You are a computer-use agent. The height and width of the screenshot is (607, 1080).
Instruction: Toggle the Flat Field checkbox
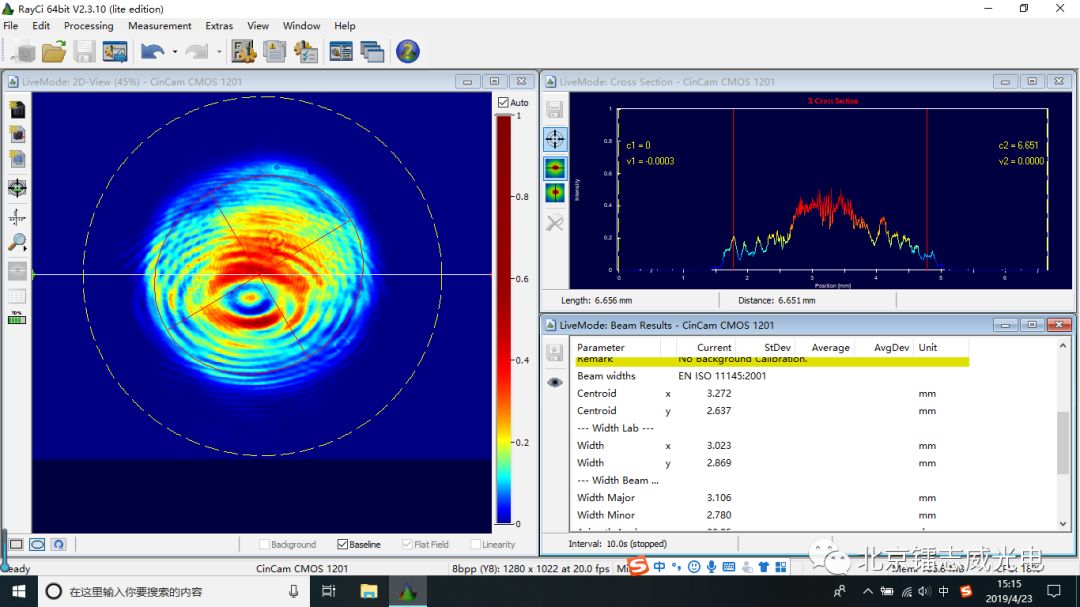tap(407, 544)
